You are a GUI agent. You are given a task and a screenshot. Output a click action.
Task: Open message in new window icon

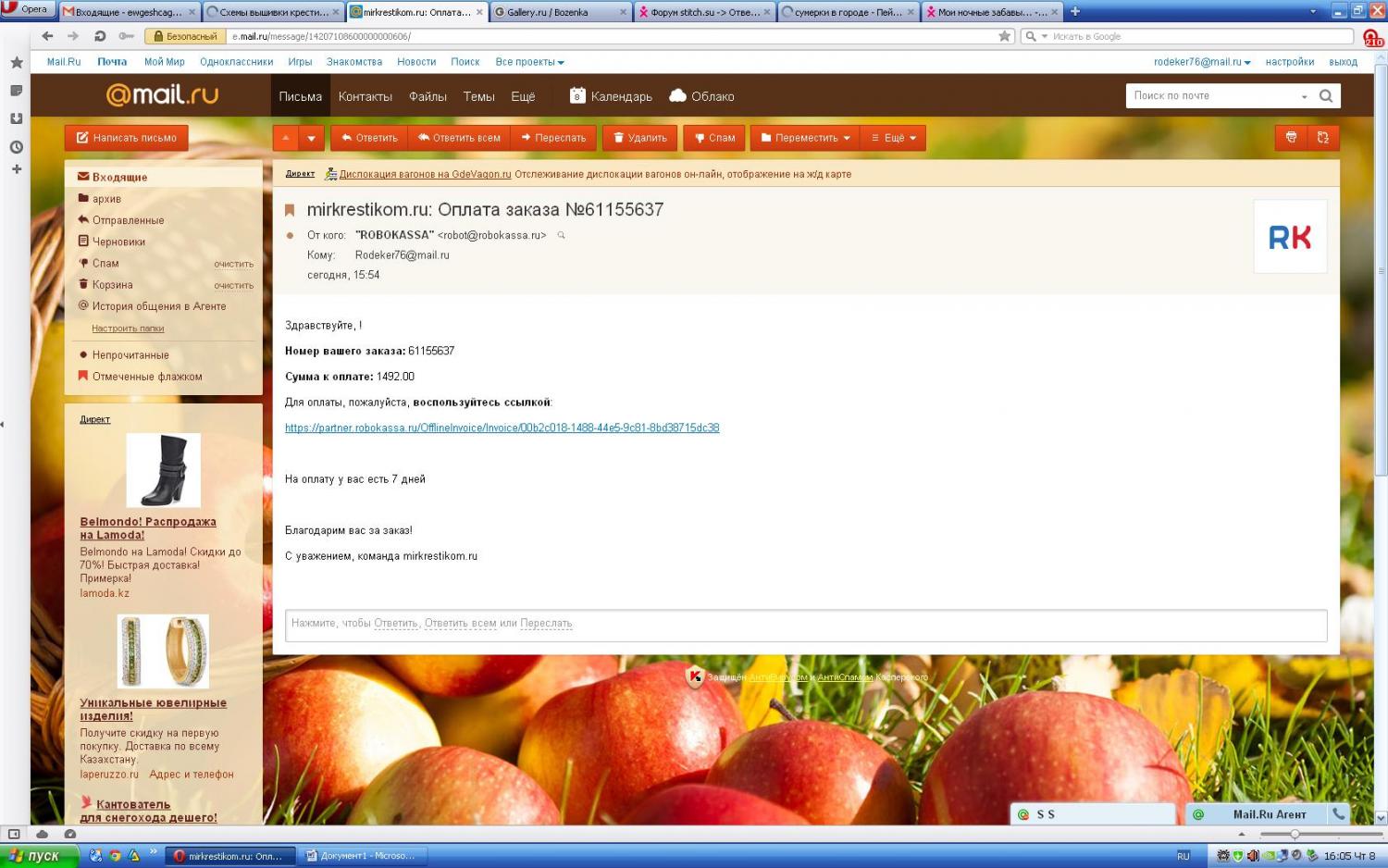pos(1323,138)
